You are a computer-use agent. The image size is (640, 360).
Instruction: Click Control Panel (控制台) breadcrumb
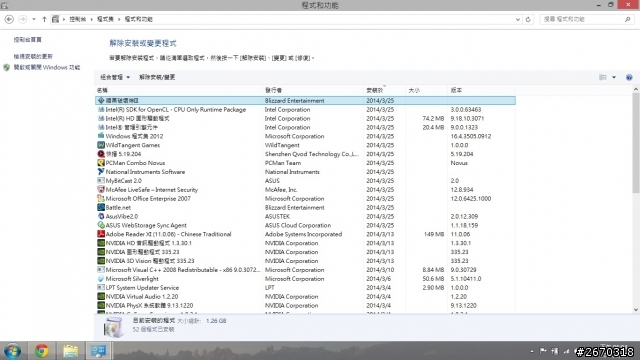pyautogui.click(x=78, y=19)
